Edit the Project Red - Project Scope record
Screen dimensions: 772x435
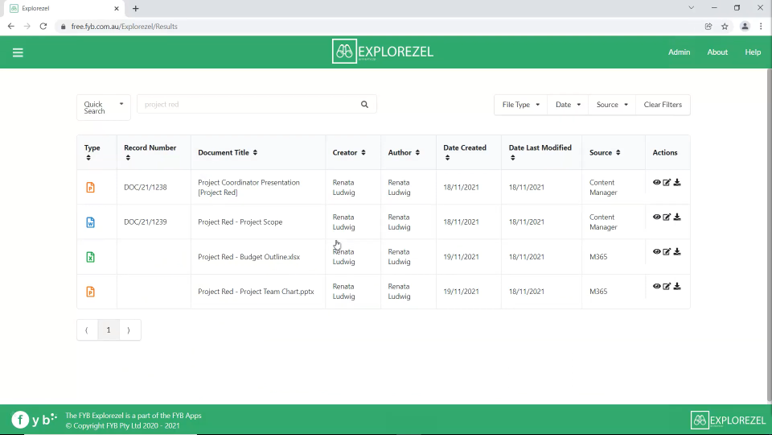click(667, 217)
